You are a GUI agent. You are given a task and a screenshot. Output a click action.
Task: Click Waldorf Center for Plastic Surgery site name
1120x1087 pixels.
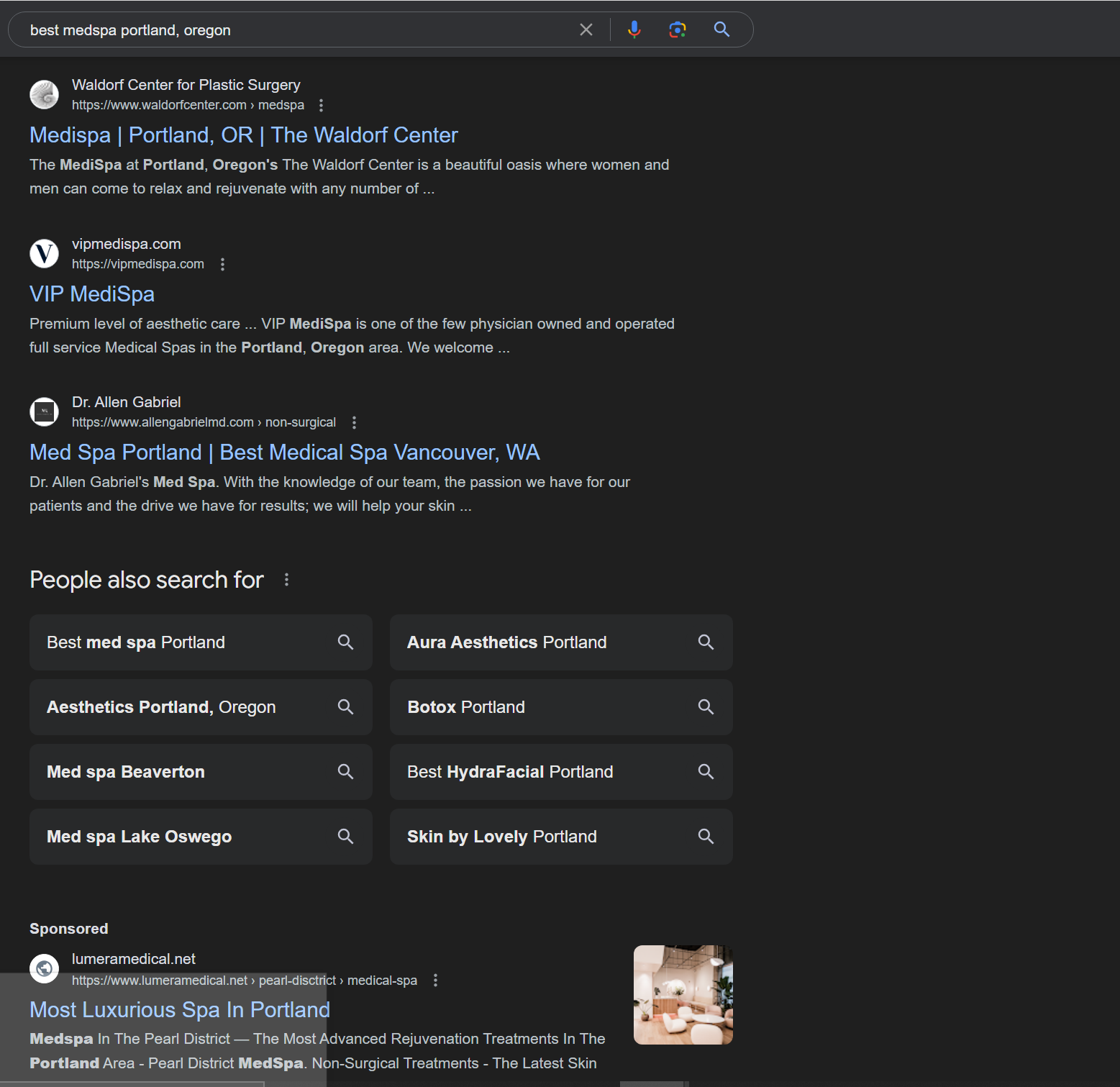(x=186, y=85)
